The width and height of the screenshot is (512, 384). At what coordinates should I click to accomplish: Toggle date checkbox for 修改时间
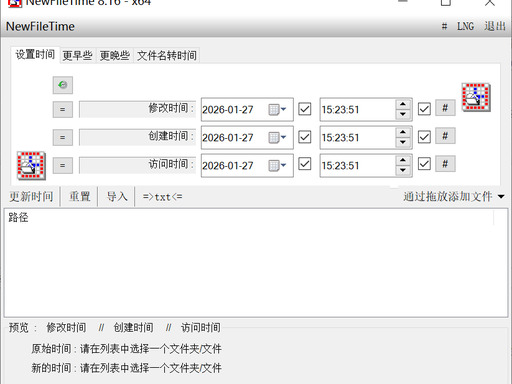pyautogui.click(x=305, y=109)
